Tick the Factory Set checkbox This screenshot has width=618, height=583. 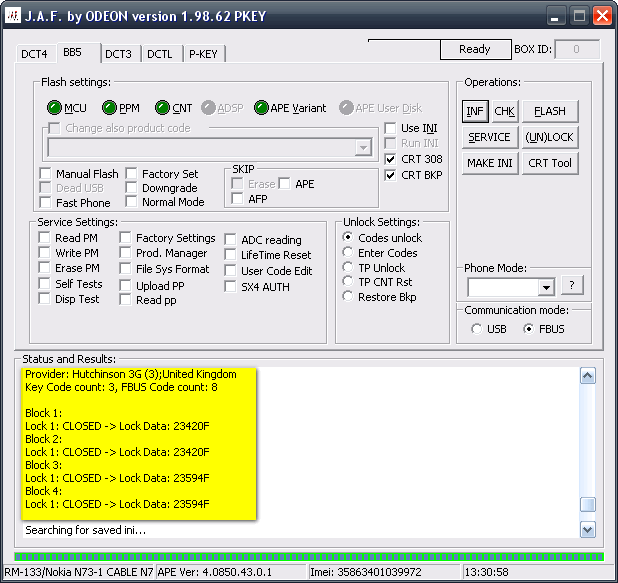[131, 173]
